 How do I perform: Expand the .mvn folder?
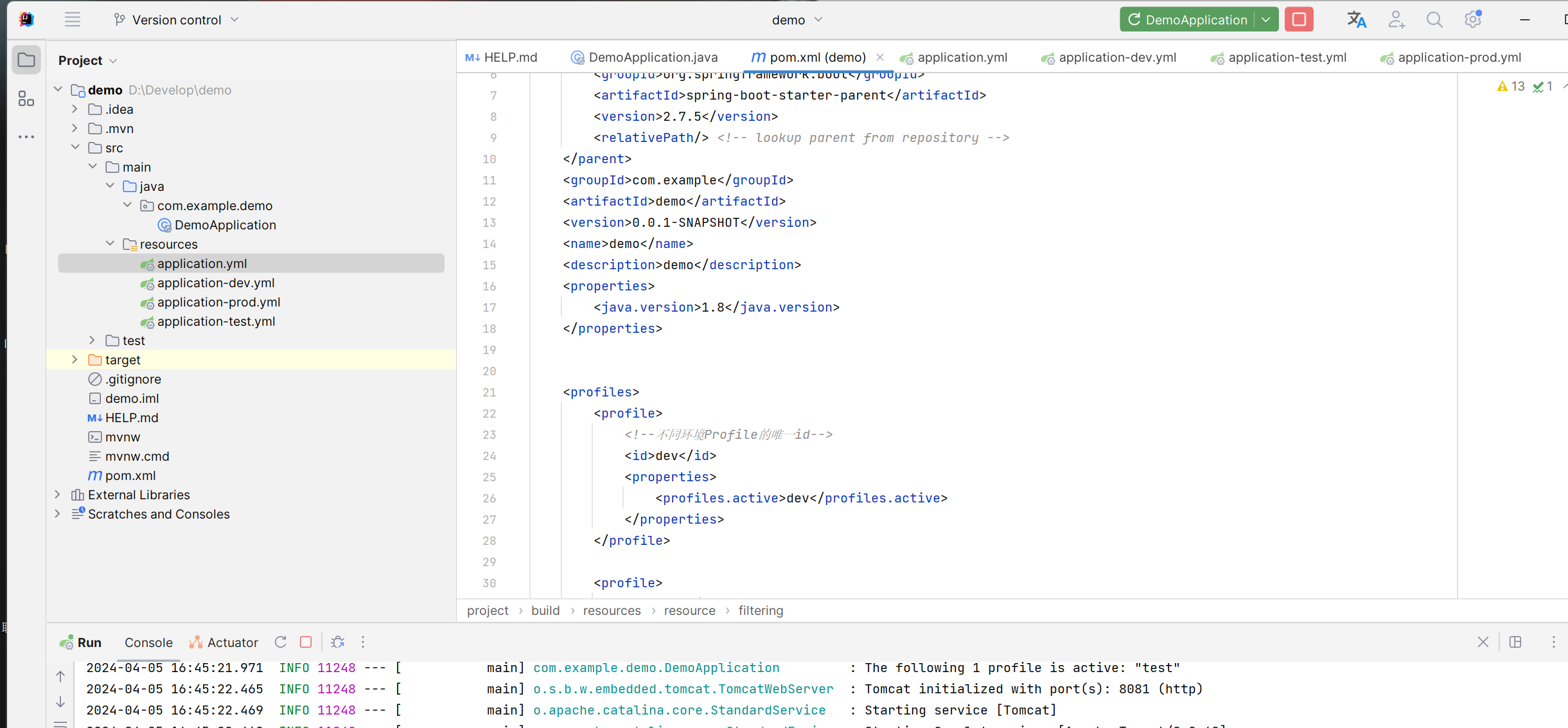(x=75, y=128)
